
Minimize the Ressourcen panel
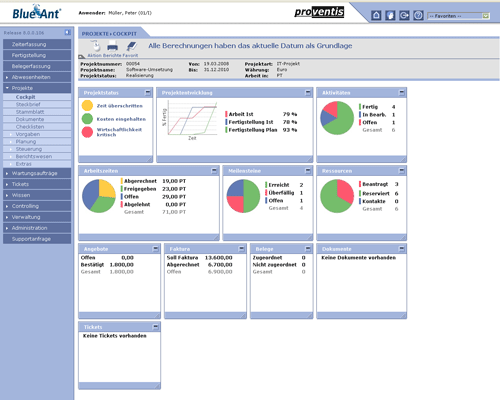pos(402,170)
